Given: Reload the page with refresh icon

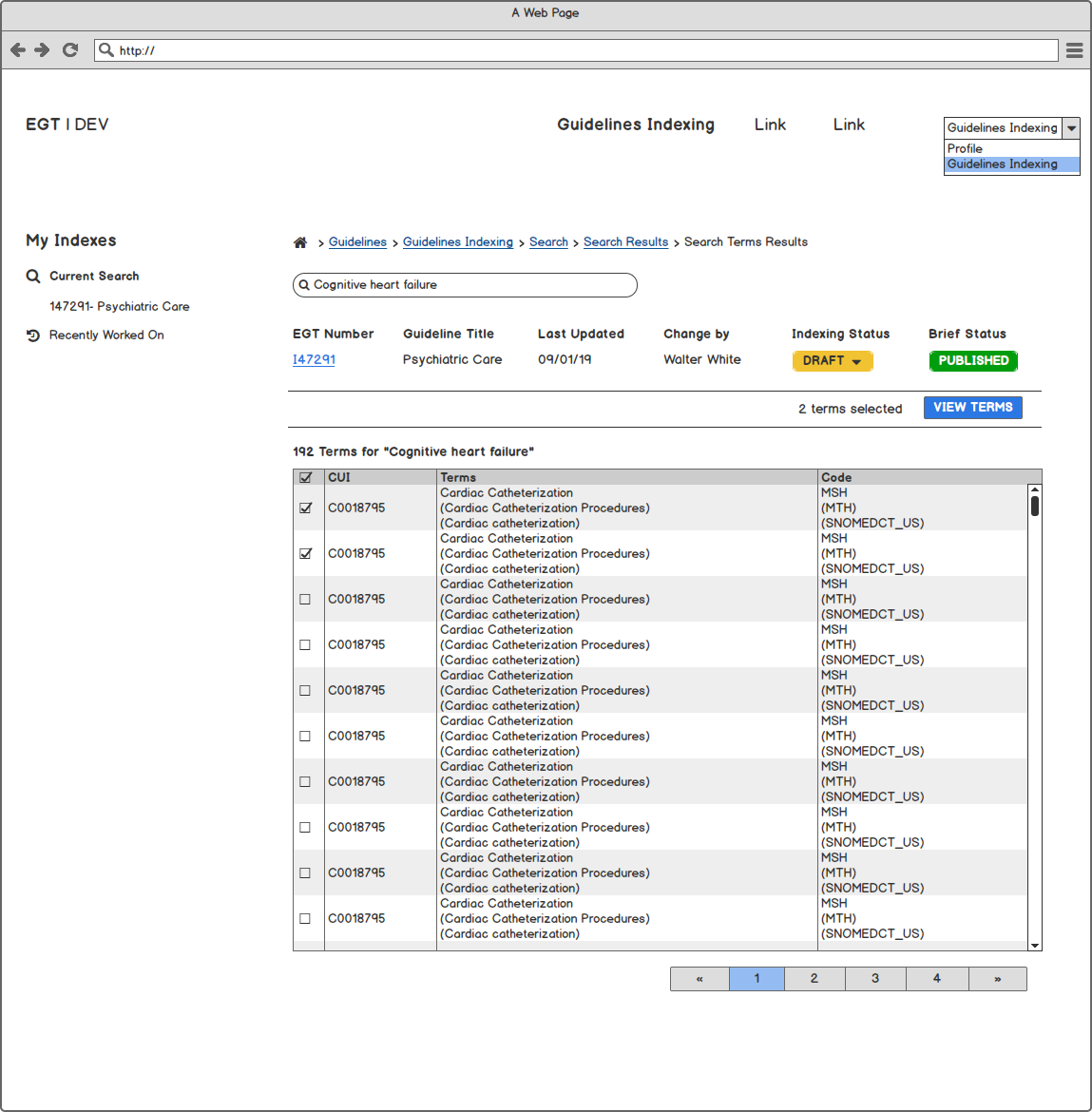Looking at the screenshot, I should 69,50.
